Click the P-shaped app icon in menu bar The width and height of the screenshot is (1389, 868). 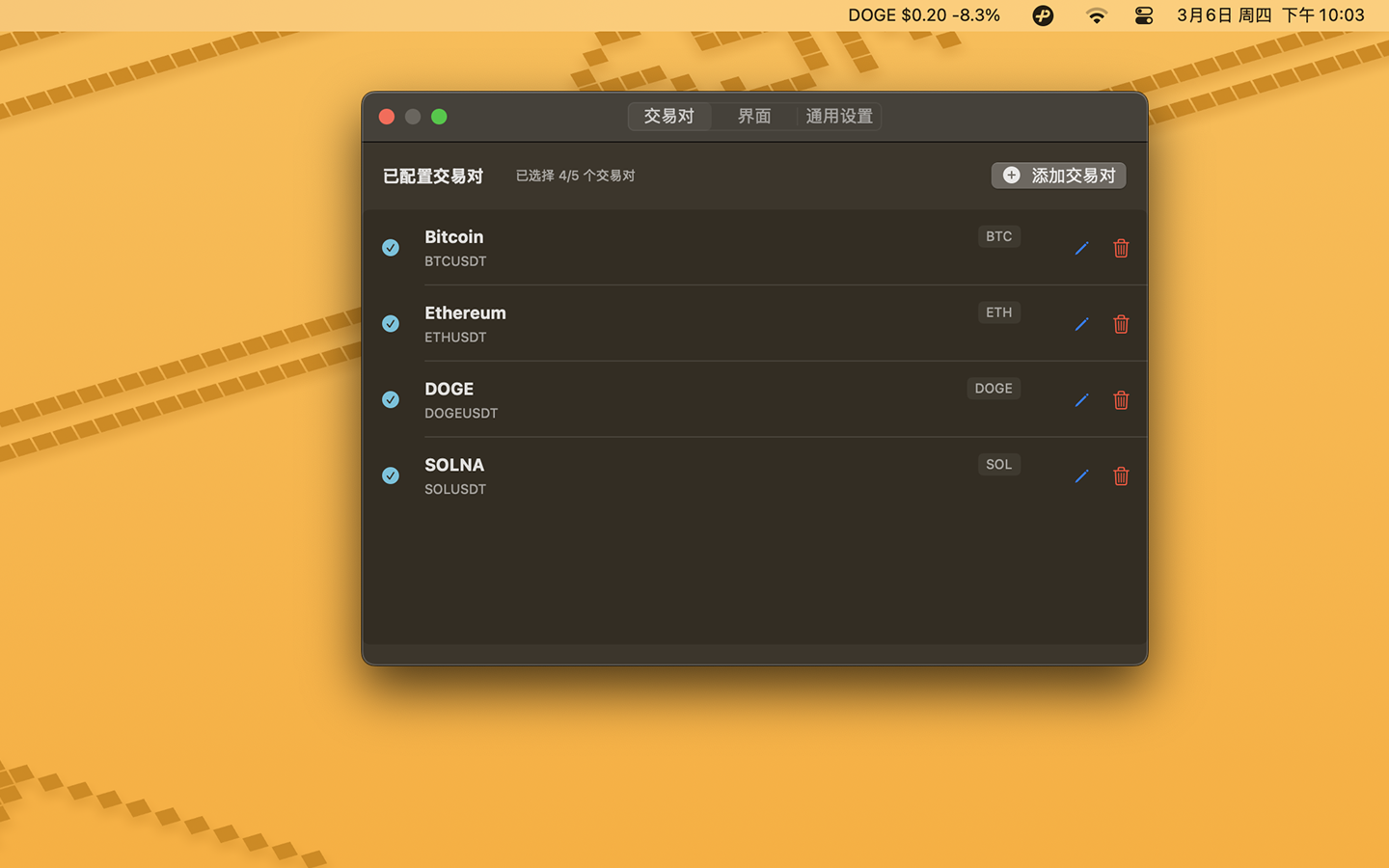click(x=1043, y=15)
